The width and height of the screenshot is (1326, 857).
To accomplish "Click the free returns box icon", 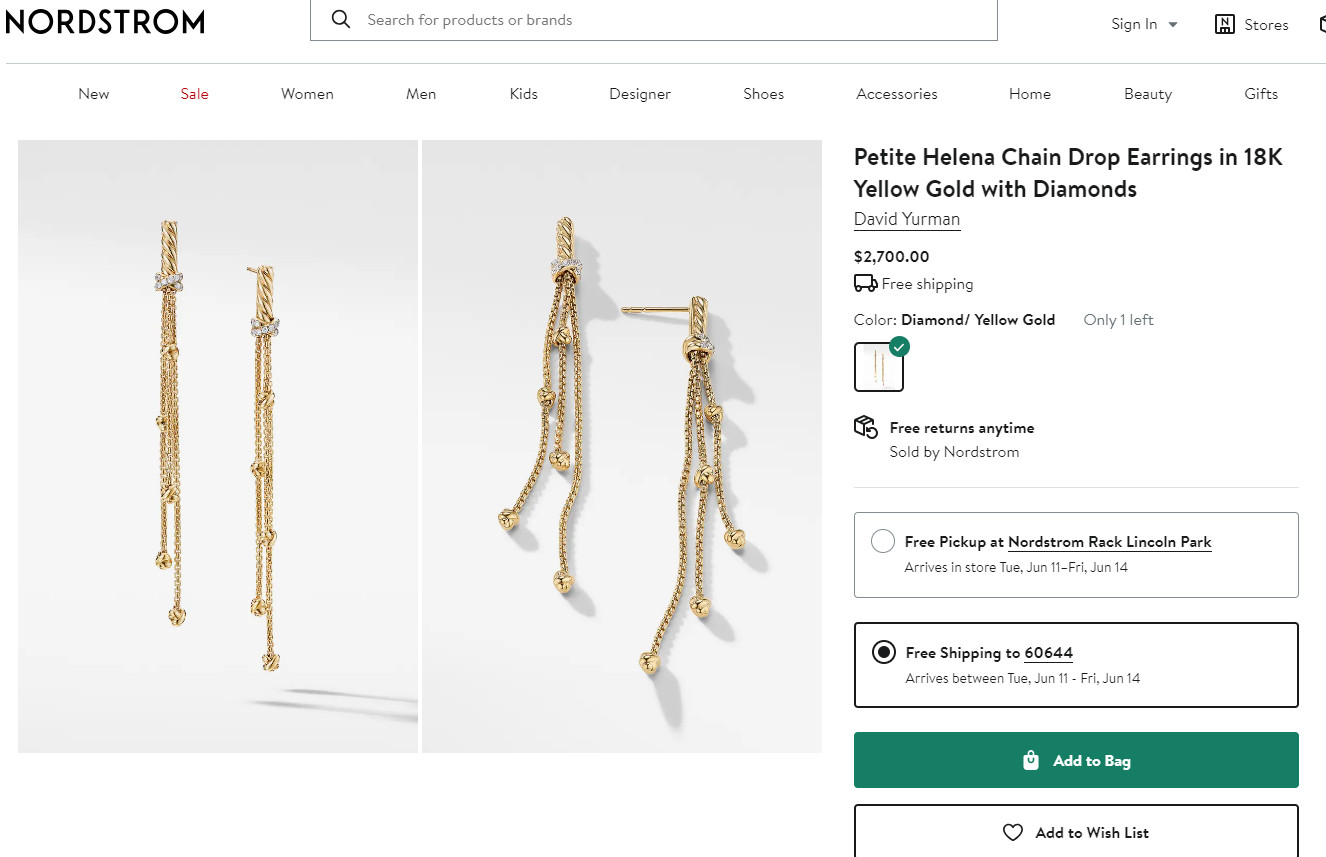I will [865, 428].
